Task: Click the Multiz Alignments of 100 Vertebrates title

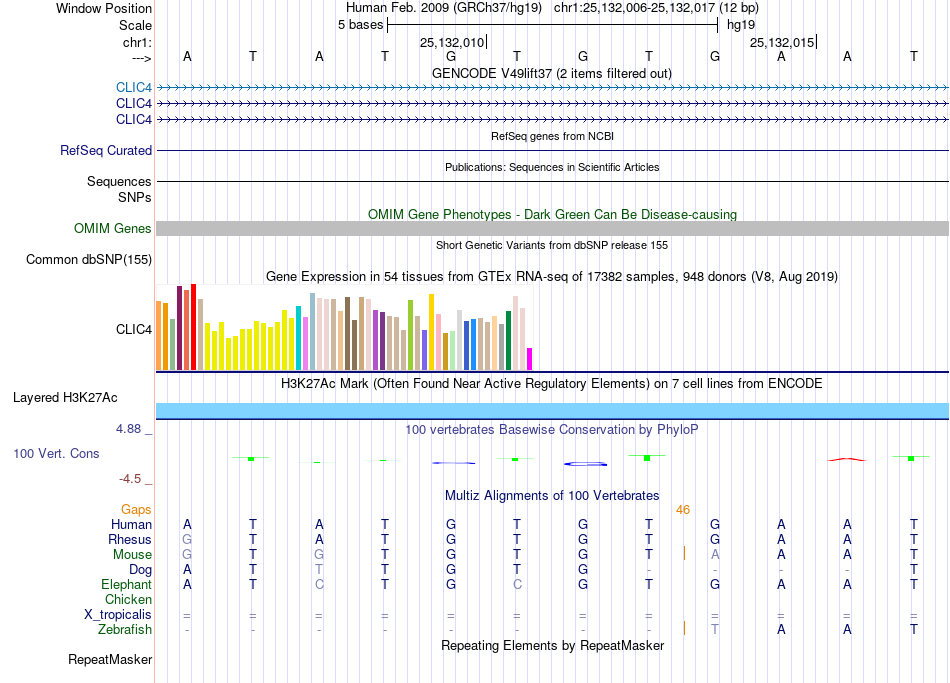Action: click(552, 496)
